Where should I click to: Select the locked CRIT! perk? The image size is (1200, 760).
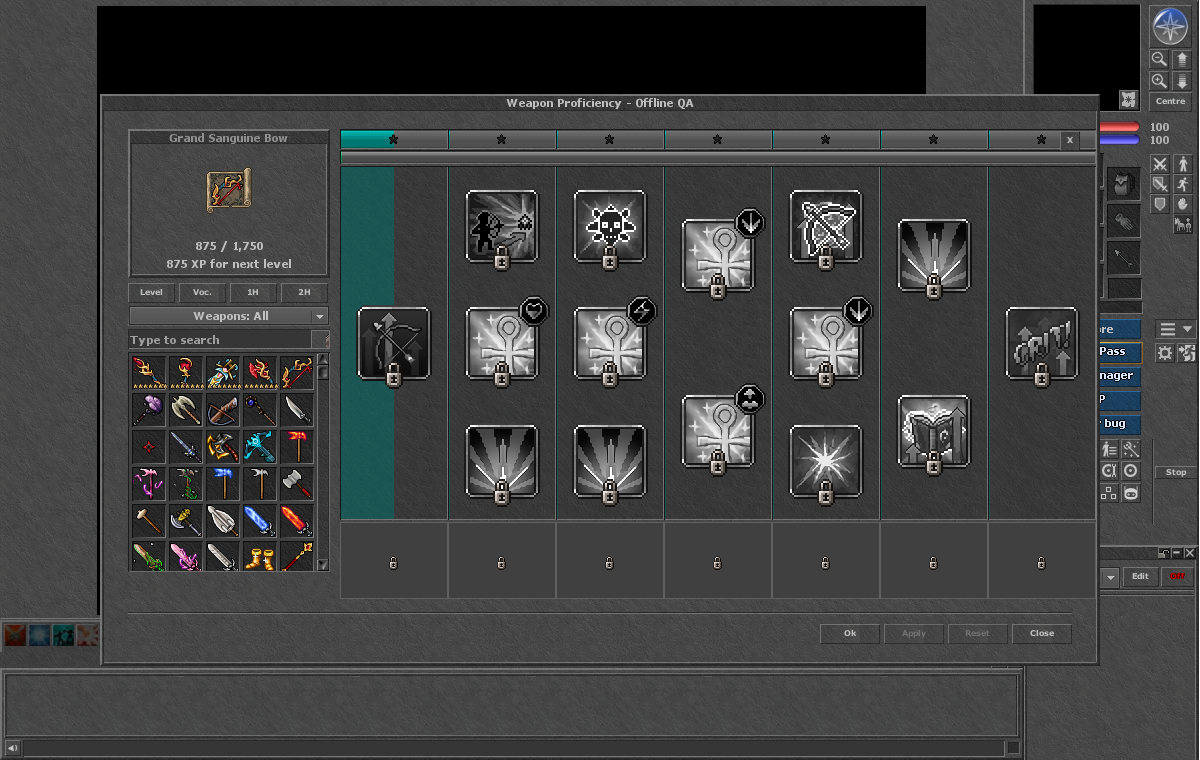1042,343
